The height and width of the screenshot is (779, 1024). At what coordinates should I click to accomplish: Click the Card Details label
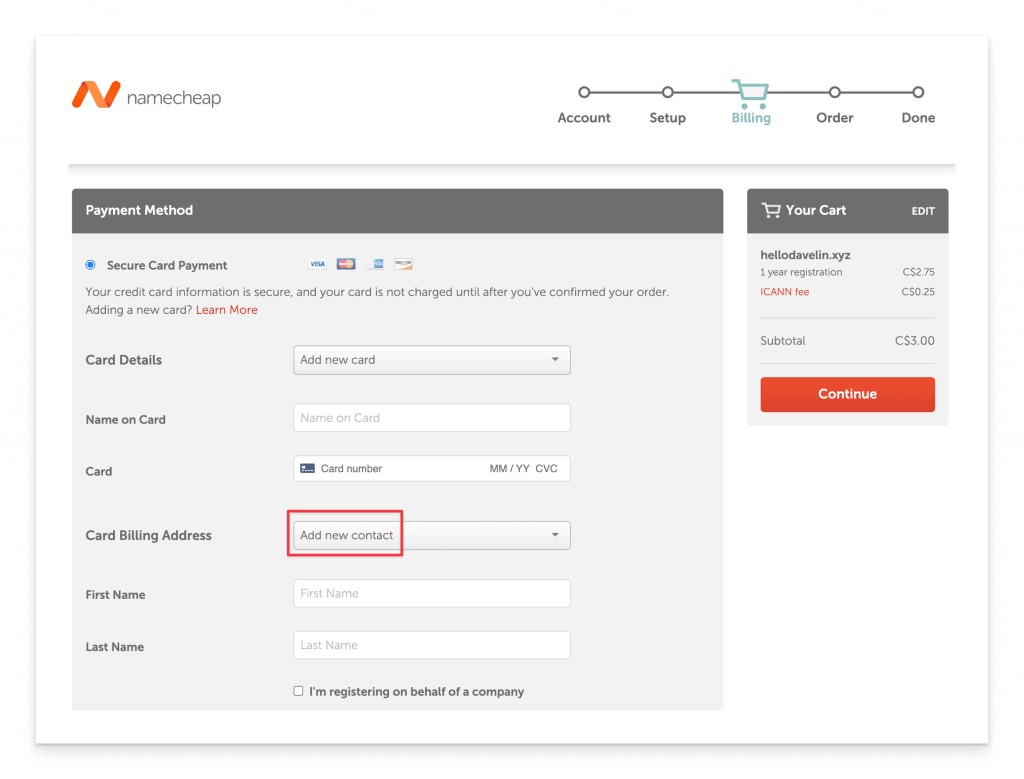[x=123, y=360]
